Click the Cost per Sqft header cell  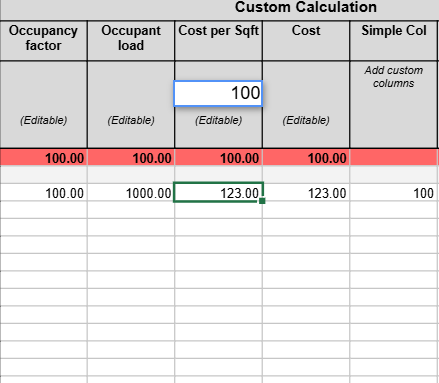(x=218, y=41)
